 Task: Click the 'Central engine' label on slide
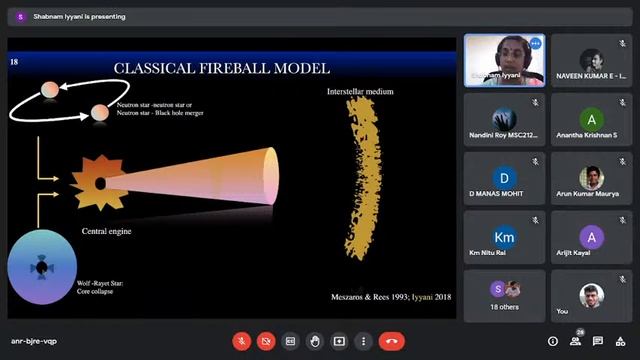107,231
